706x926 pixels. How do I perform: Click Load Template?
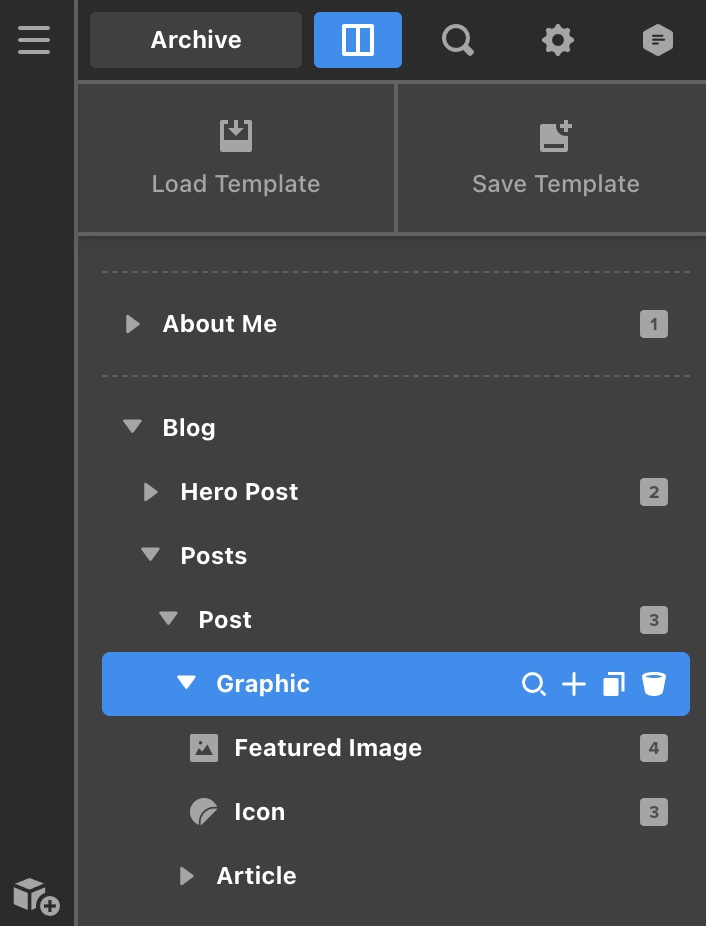pyautogui.click(x=236, y=158)
